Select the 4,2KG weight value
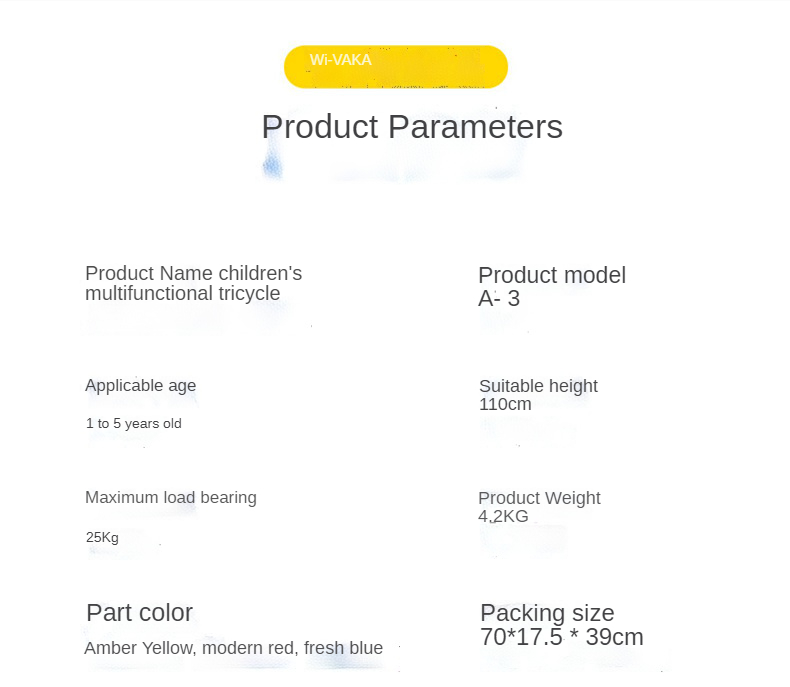790x687 pixels. pyautogui.click(x=503, y=516)
